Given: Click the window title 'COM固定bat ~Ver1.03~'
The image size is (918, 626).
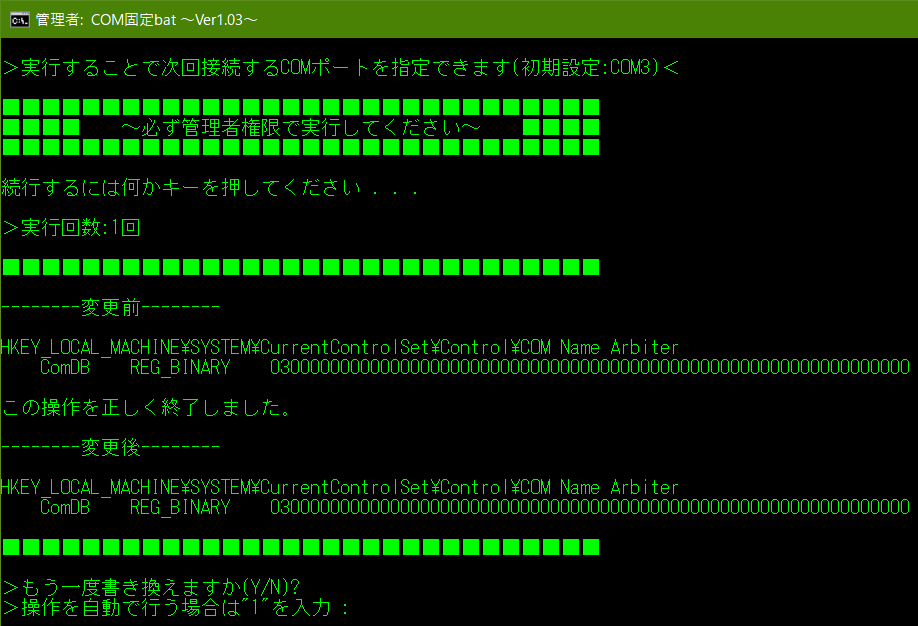Looking at the screenshot, I should coord(174,20).
